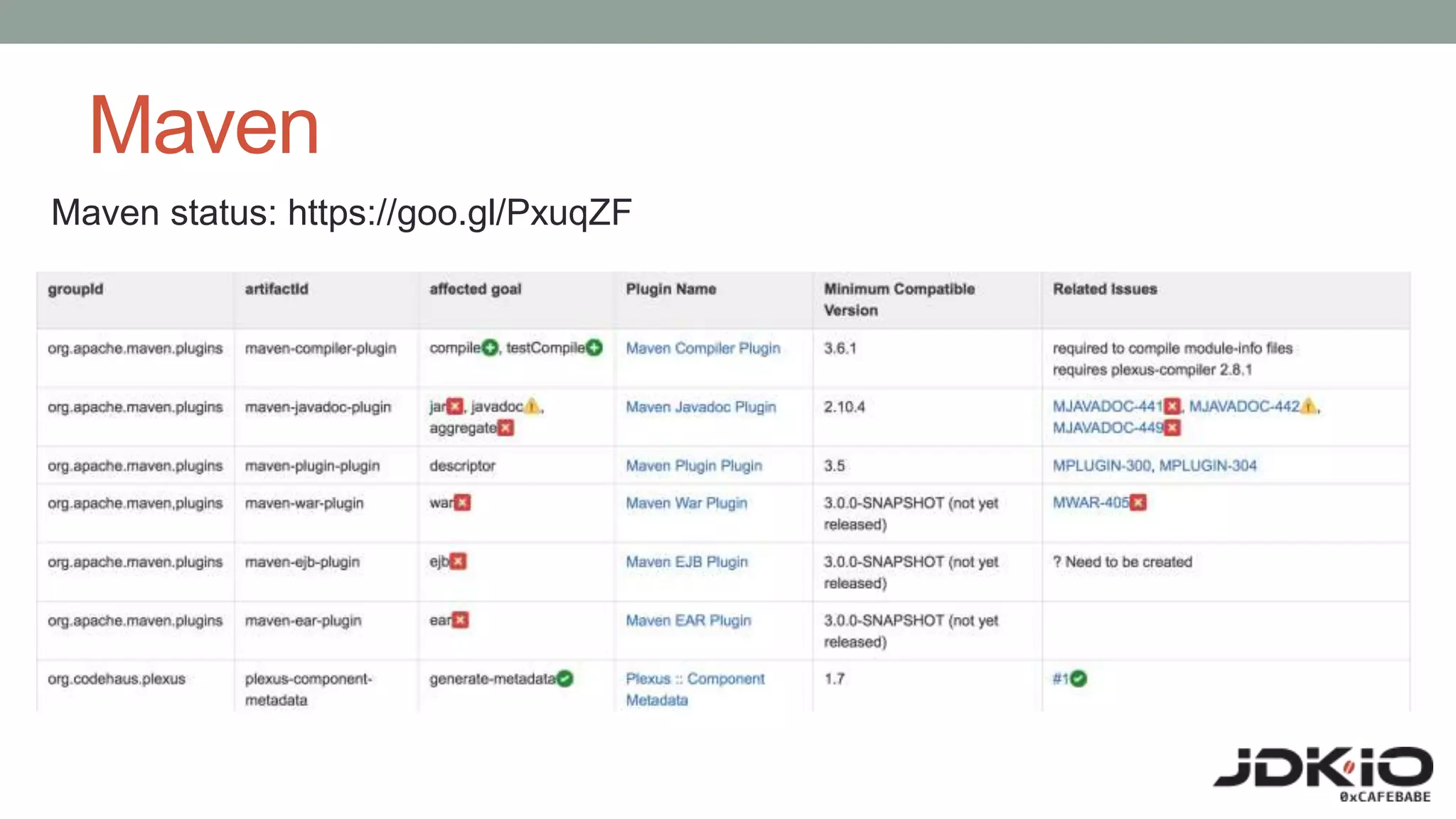Click green check after generate-metadata goal
This screenshot has height=819, width=1456.
(565, 679)
